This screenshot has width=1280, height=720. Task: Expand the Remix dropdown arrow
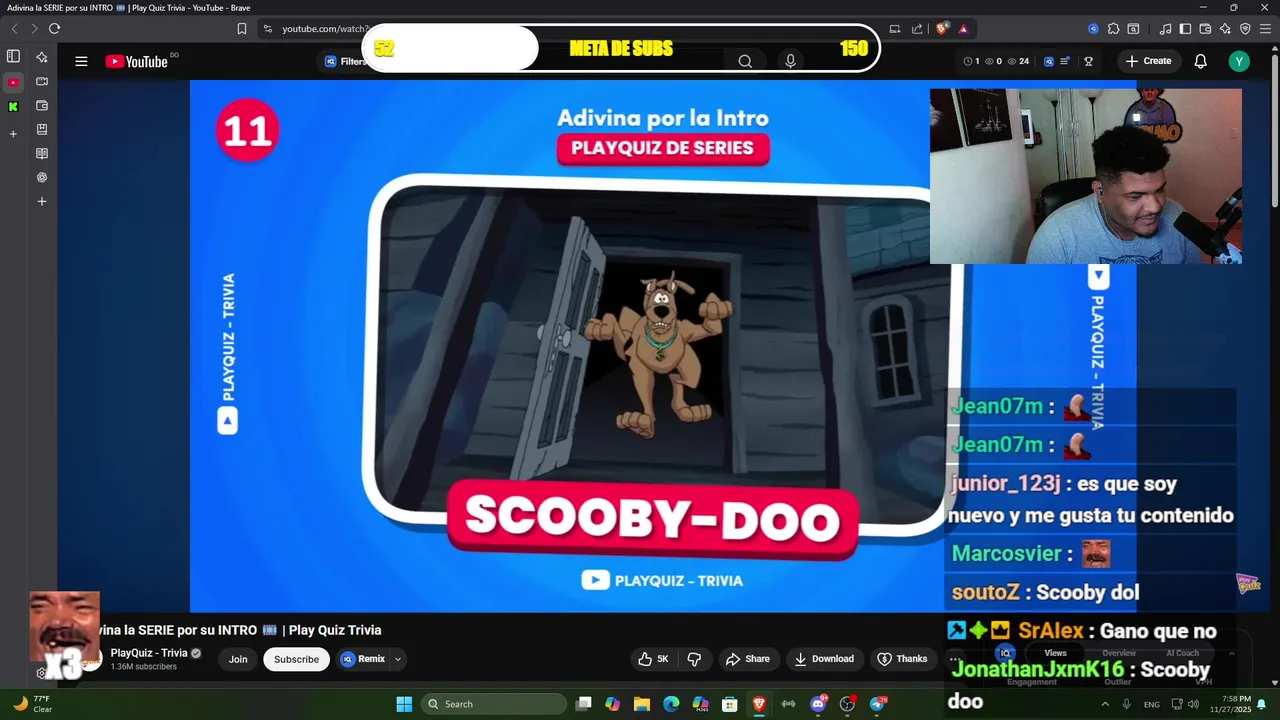click(x=398, y=659)
